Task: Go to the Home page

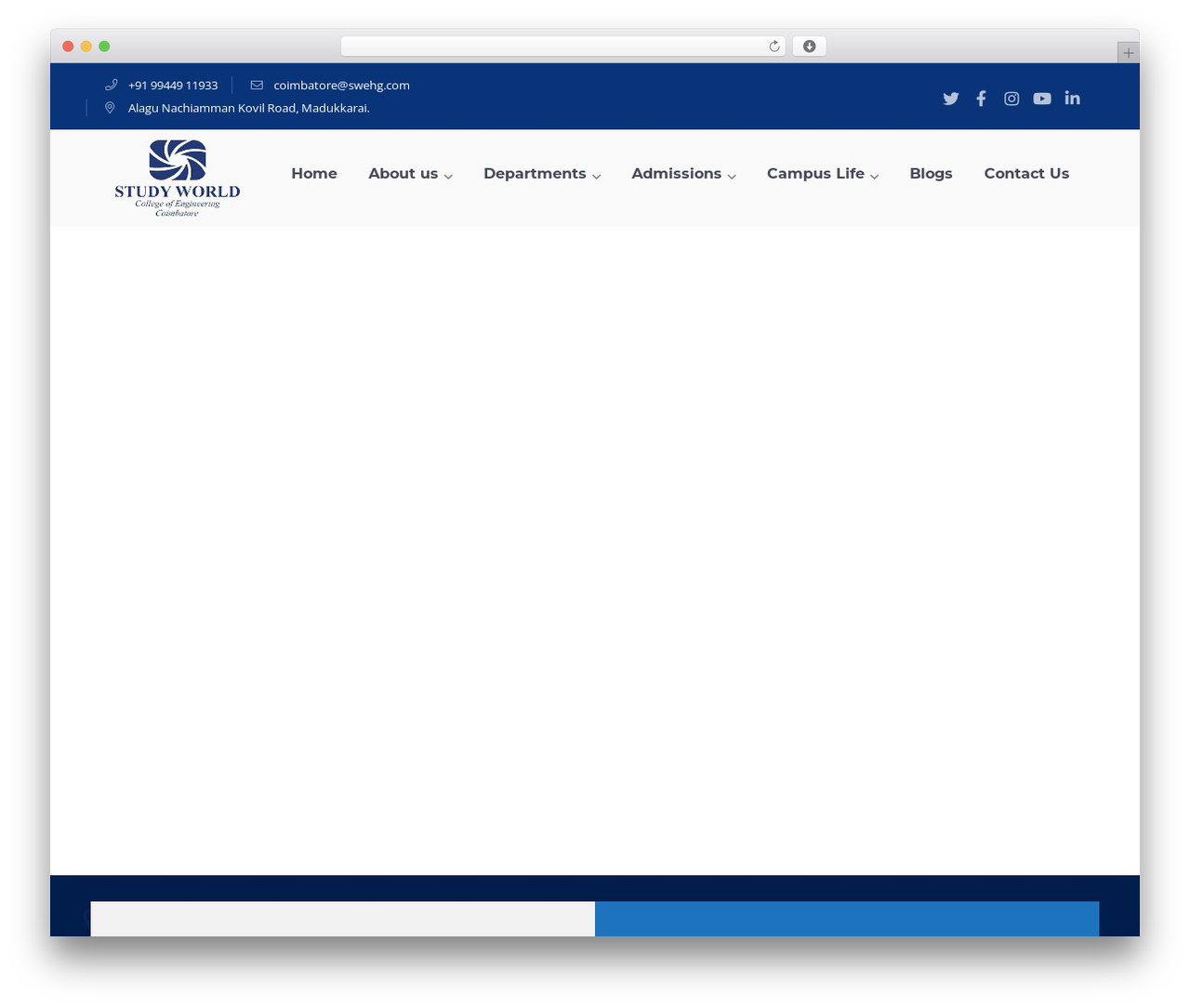Action: pos(314,174)
